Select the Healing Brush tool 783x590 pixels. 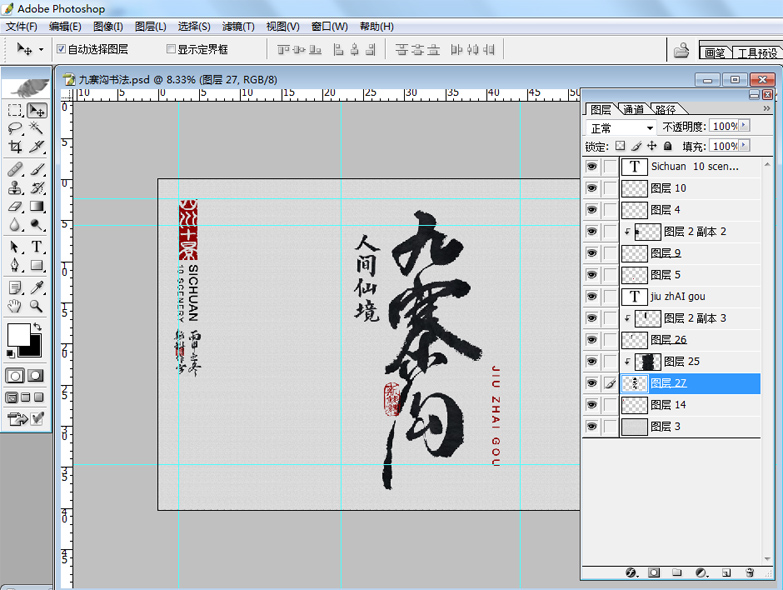[15, 170]
